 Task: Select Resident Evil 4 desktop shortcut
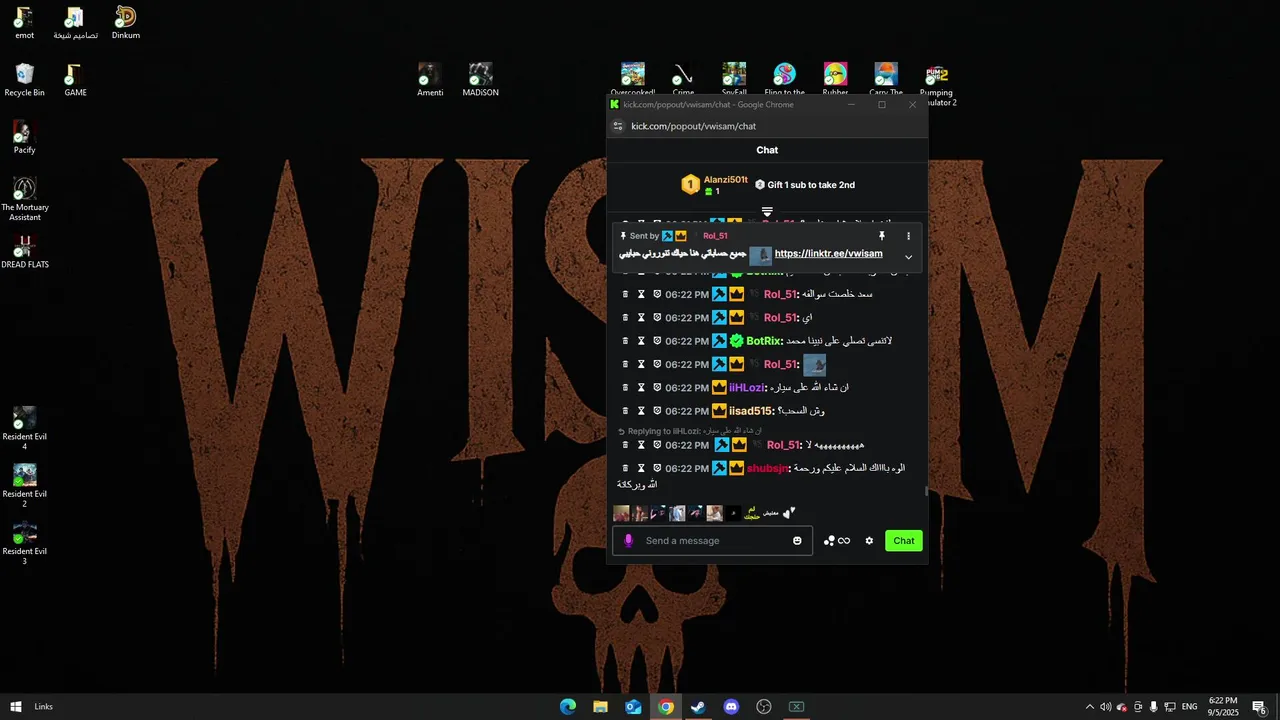point(25,428)
